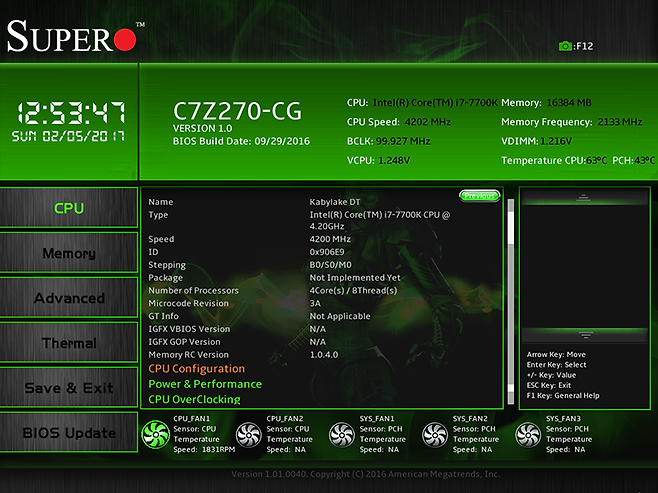This screenshot has height=493, width=658.
Task: Open the Memory section
Action: (69, 253)
